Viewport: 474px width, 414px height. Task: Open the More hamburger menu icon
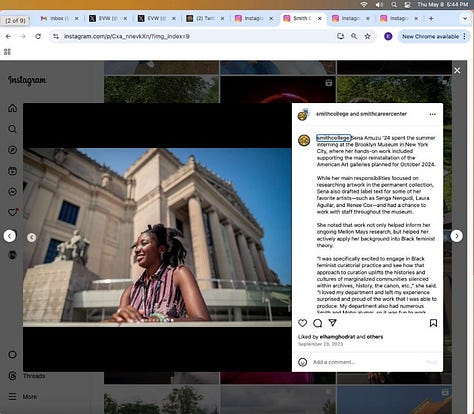pyautogui.click(x=12, y=396)
